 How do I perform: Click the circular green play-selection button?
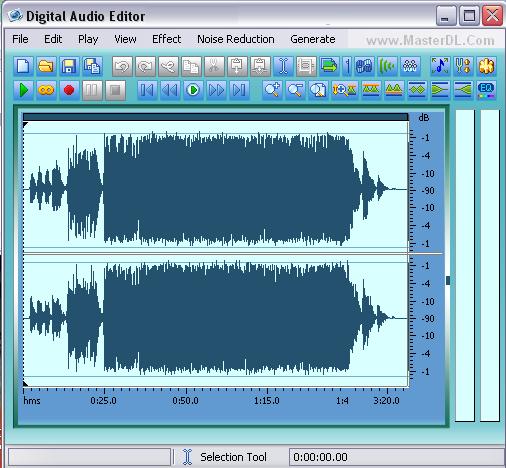click(193, 90)
